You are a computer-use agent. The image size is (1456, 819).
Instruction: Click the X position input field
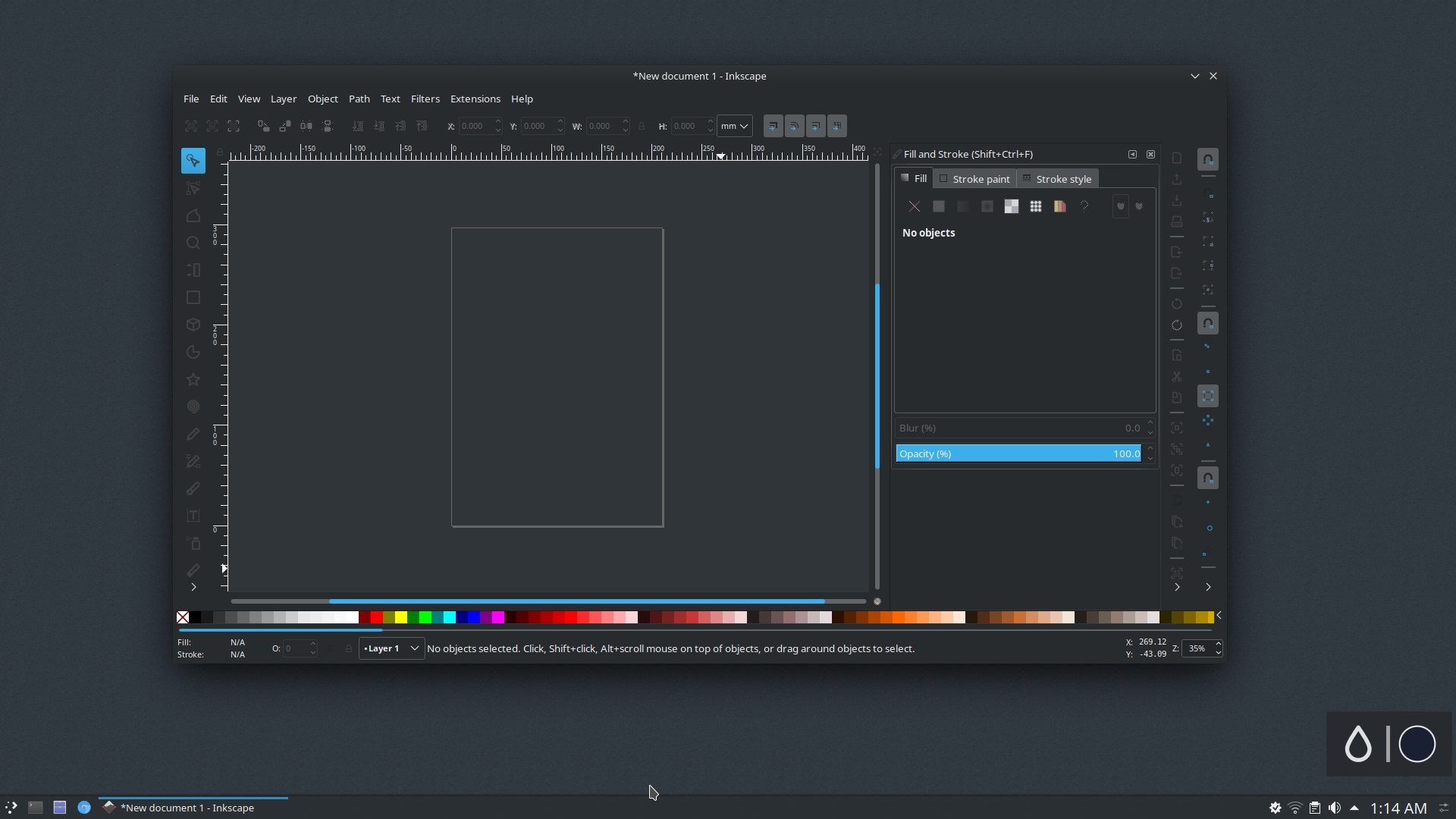475,126
